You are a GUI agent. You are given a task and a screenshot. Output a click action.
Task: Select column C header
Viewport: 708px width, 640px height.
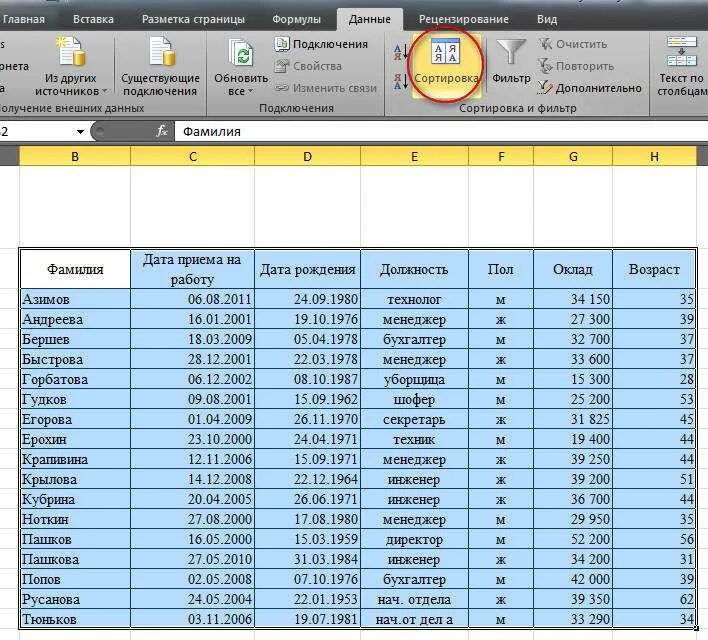tap(193, 156)
